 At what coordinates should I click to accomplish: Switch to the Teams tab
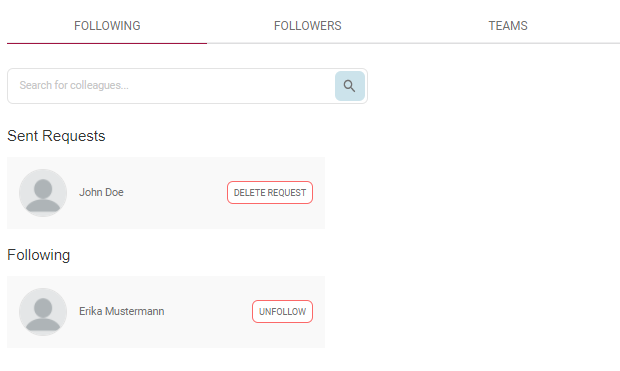coord(508,26)
